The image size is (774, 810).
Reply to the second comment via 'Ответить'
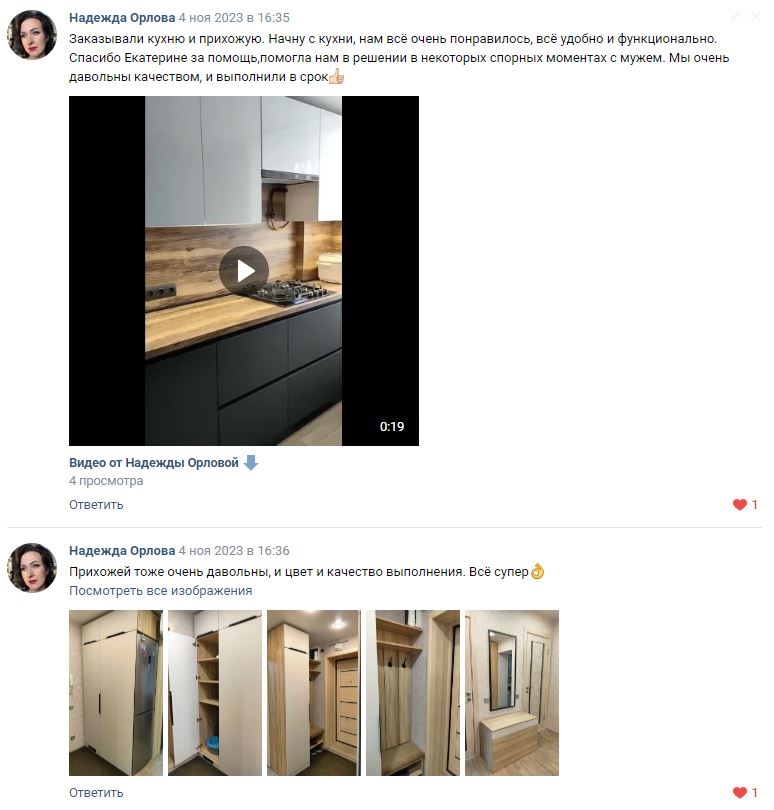(96, 792)
